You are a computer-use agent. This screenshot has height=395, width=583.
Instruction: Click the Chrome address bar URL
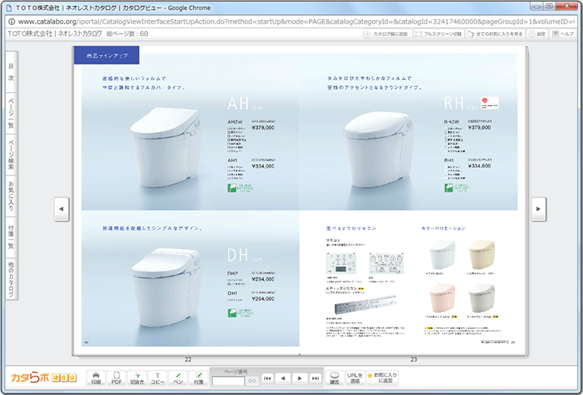coord(296,22)
